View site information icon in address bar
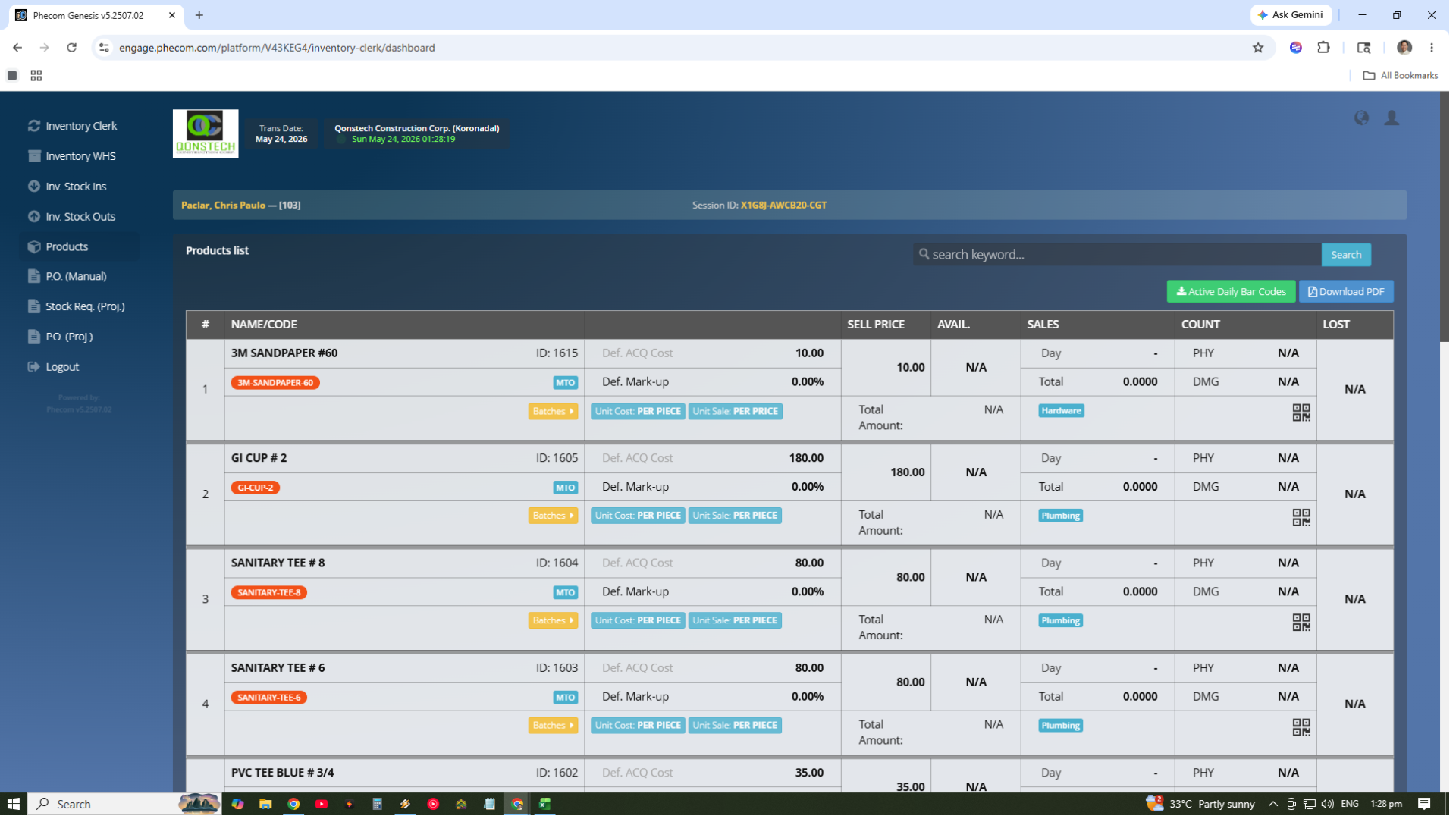 [x=105, y=48]
